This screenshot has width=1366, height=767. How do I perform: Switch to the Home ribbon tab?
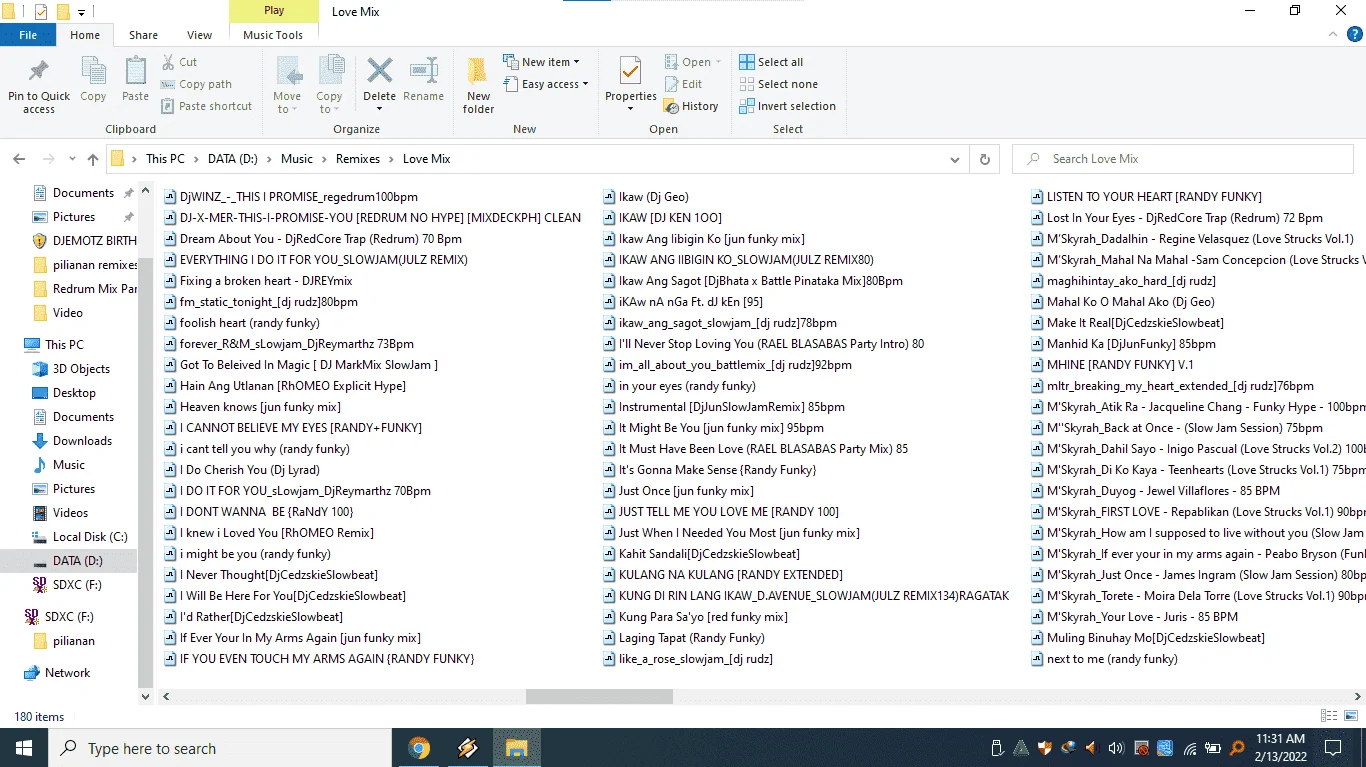point(85,35)
